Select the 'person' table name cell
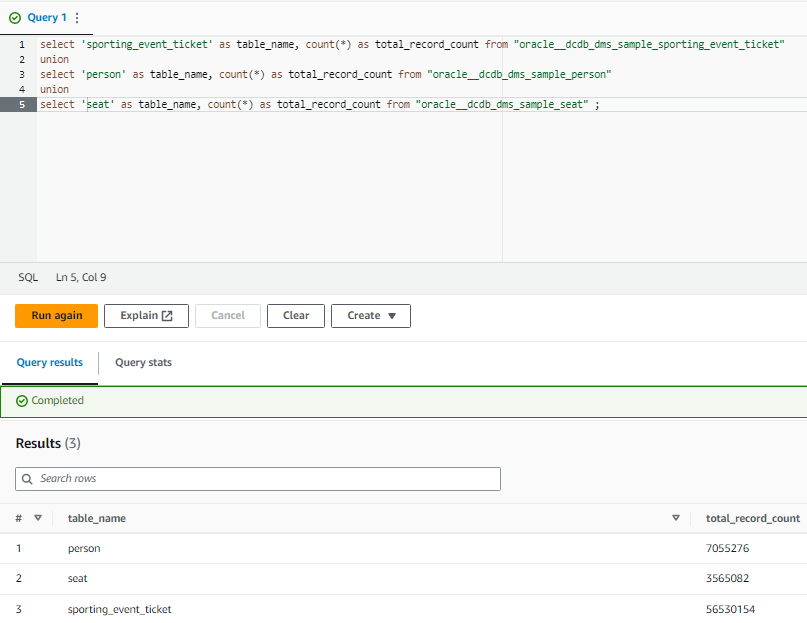The image size is (807, 623). 84,549
